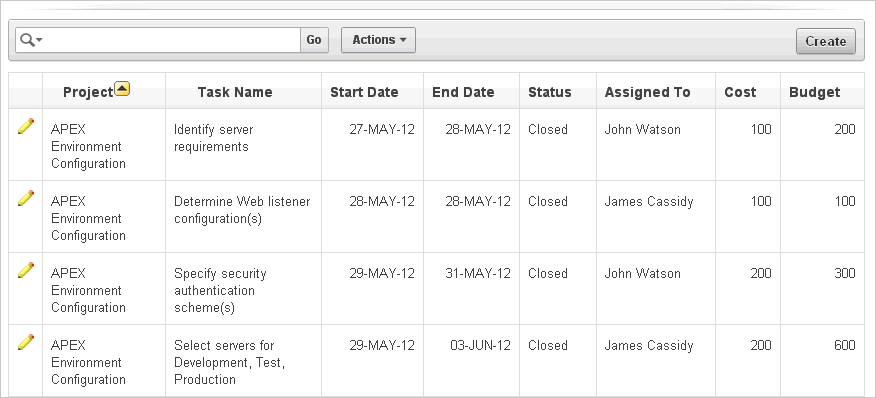Edit the Determine Web listener configuration(s) row
This screenshot has width=876, height=398.
pyautogui.click(x=26, y=198)
